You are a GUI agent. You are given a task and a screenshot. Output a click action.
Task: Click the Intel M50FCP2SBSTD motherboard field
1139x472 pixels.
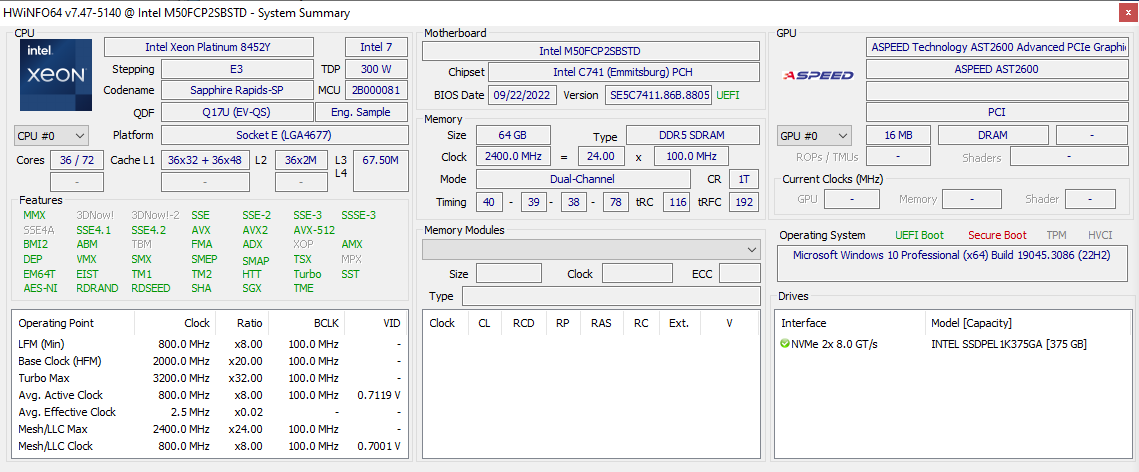[591, 51]
